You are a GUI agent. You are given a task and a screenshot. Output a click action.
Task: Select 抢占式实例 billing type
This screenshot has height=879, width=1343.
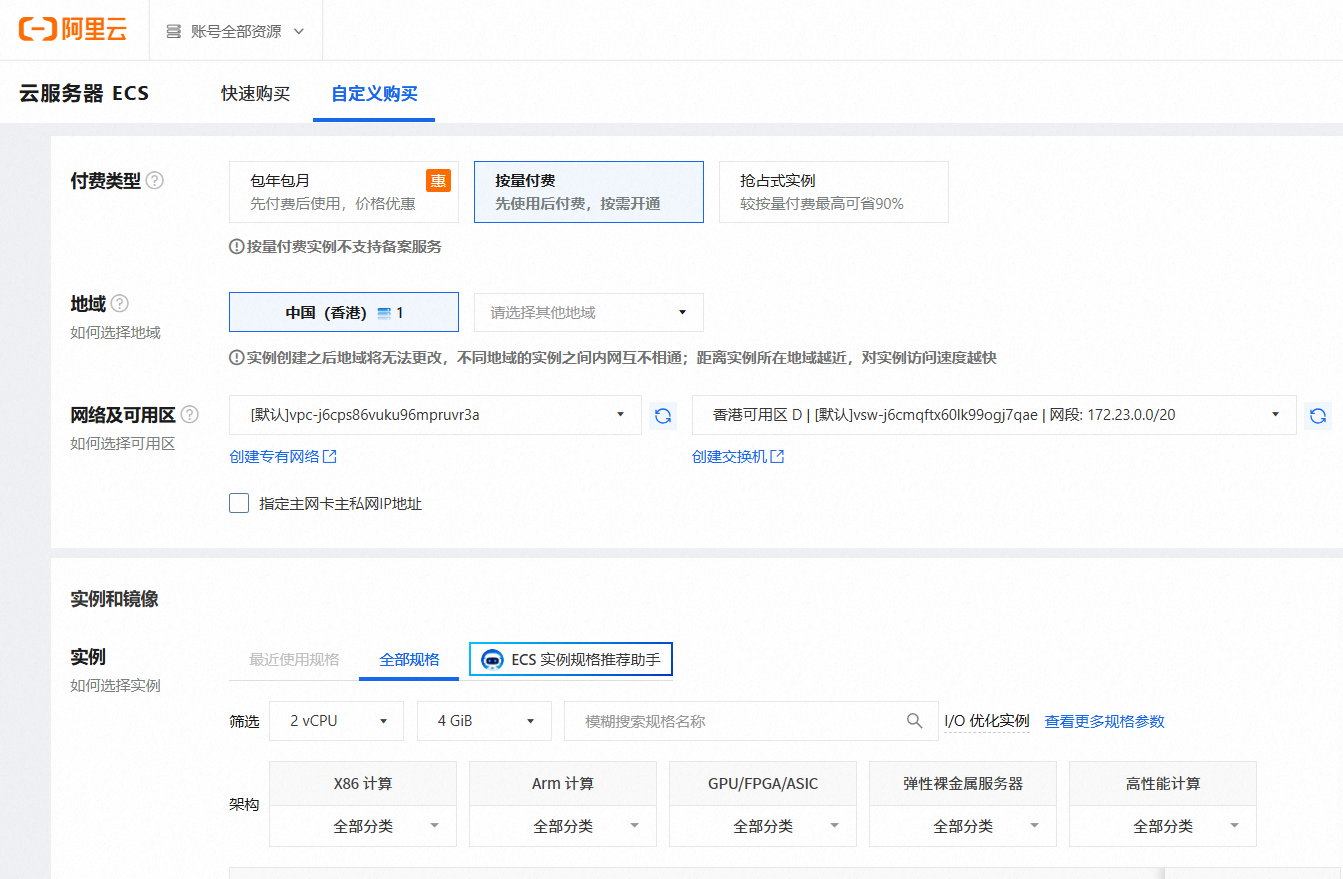tap(834, 192)
